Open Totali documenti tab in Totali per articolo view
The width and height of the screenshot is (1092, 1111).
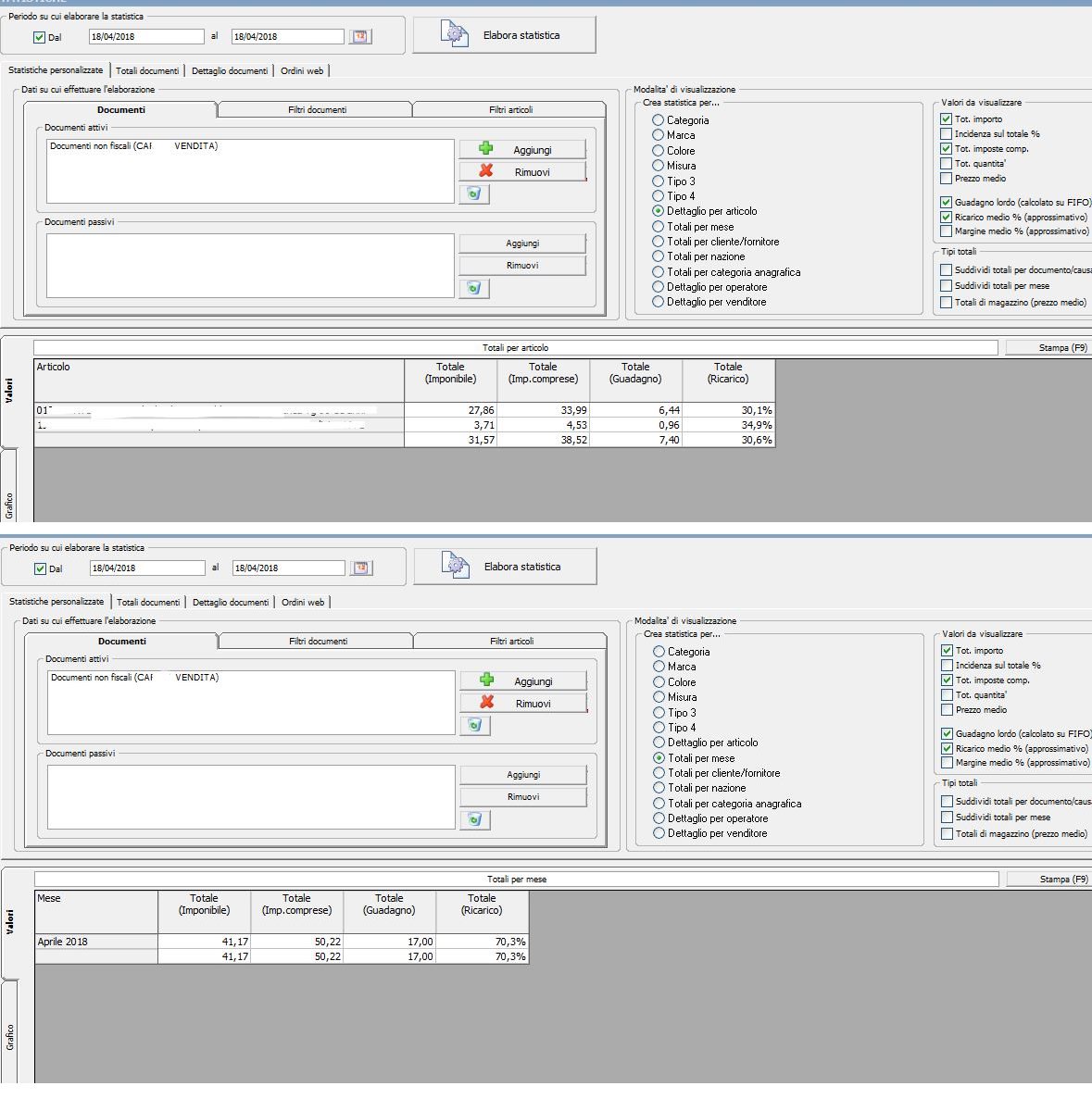pyautogui.click(x=147, y=70)
